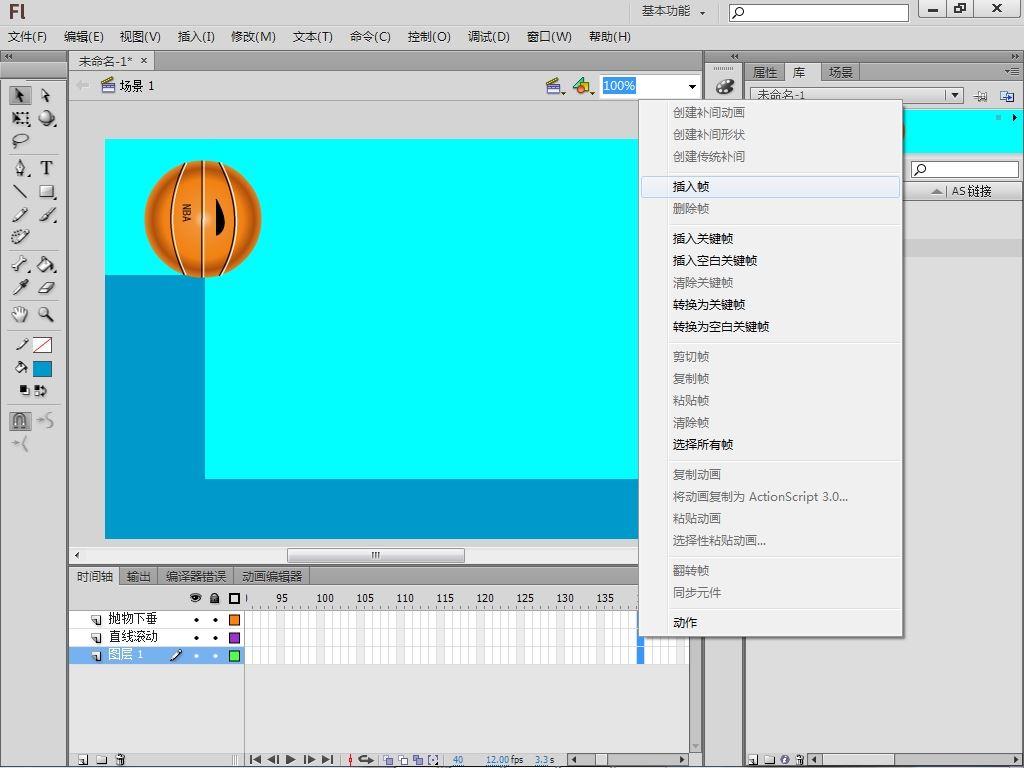Switch to the 场景 tab
The width and height of the screenshot is (1024, 768).
[840, 72]
